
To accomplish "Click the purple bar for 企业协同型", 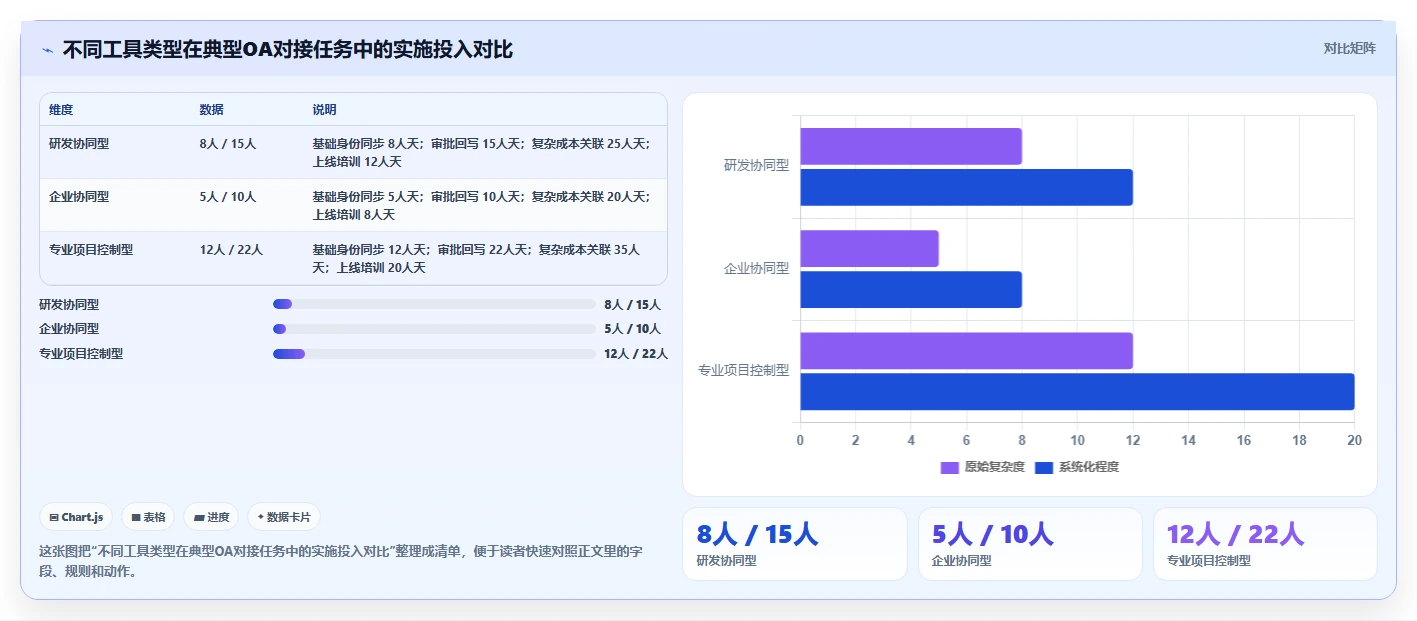I will point(869,249).
